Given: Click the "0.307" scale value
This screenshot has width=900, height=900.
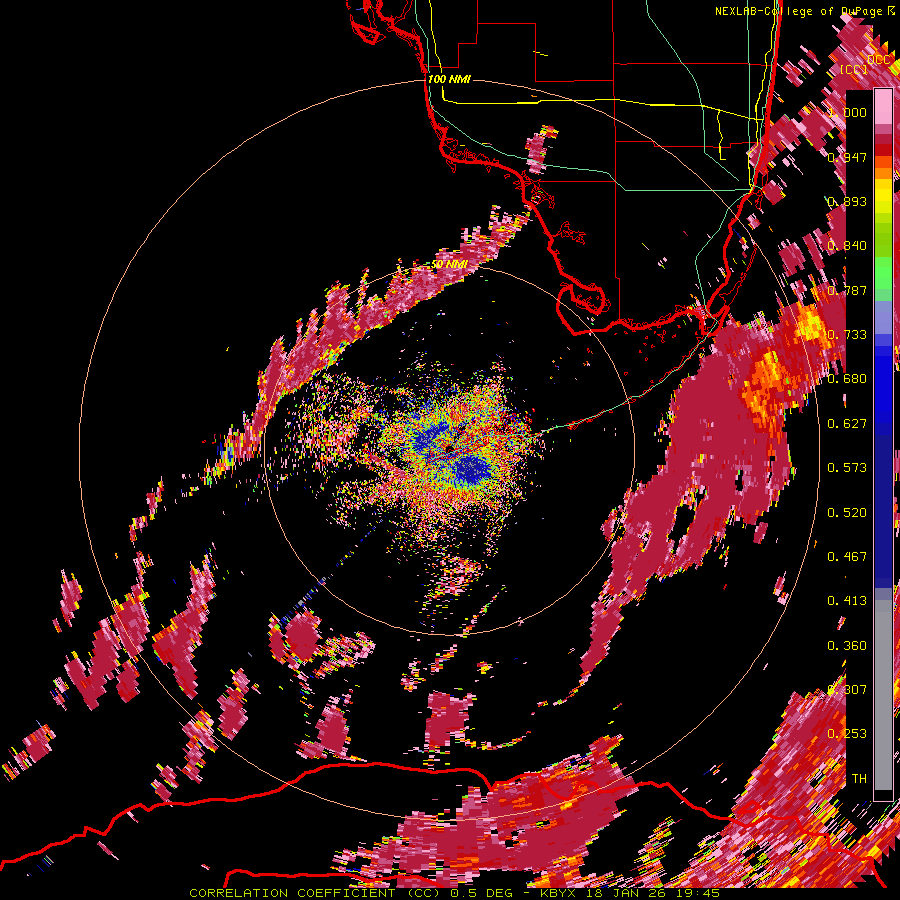Looking at the screenshot, I should tap(847, 690).
